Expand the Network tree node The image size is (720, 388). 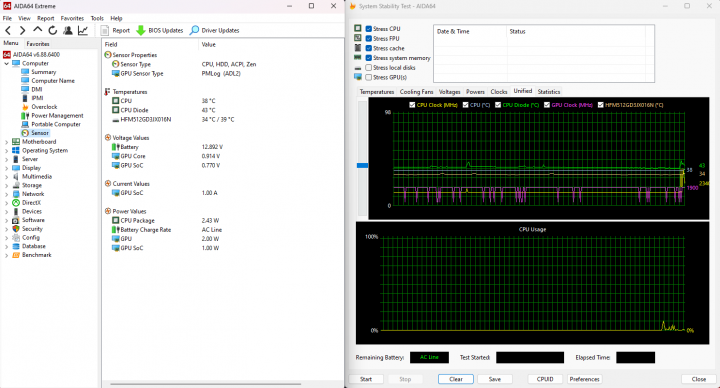pyautogui.click(x=6, y=195)
